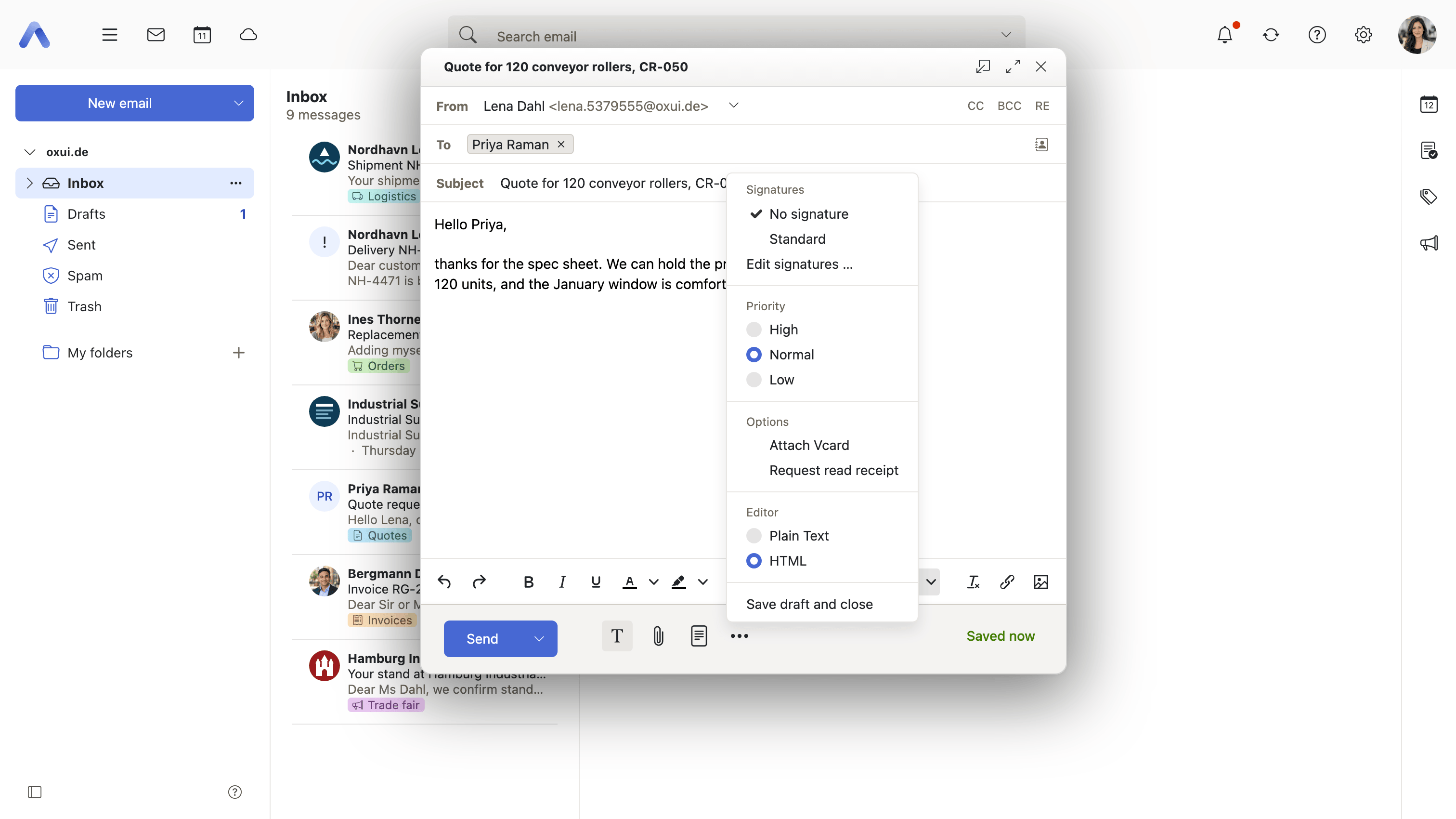Viewport: 1456px width, 819px height.
Task: Set priority to High
Action: coord(771,330)
